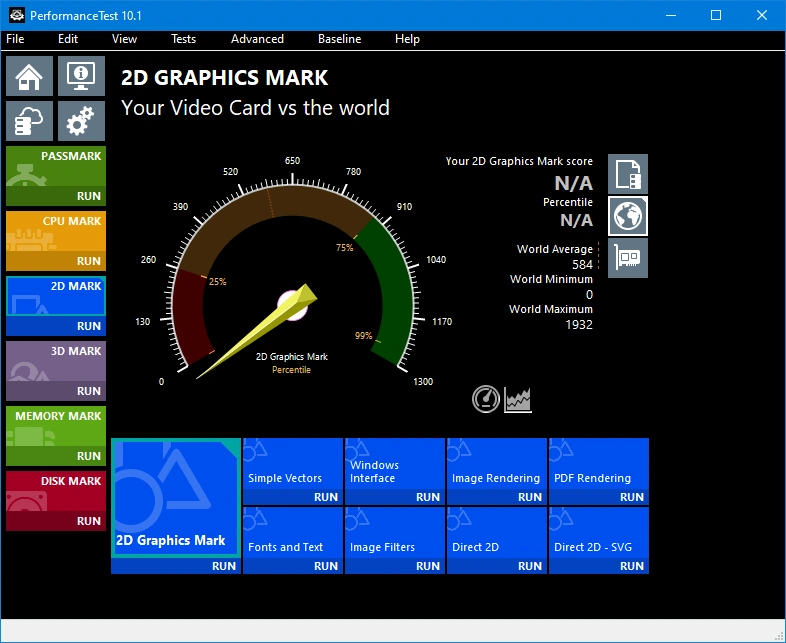Go to the Home screen icon
The image size is (786, 643).
[29, 76]
